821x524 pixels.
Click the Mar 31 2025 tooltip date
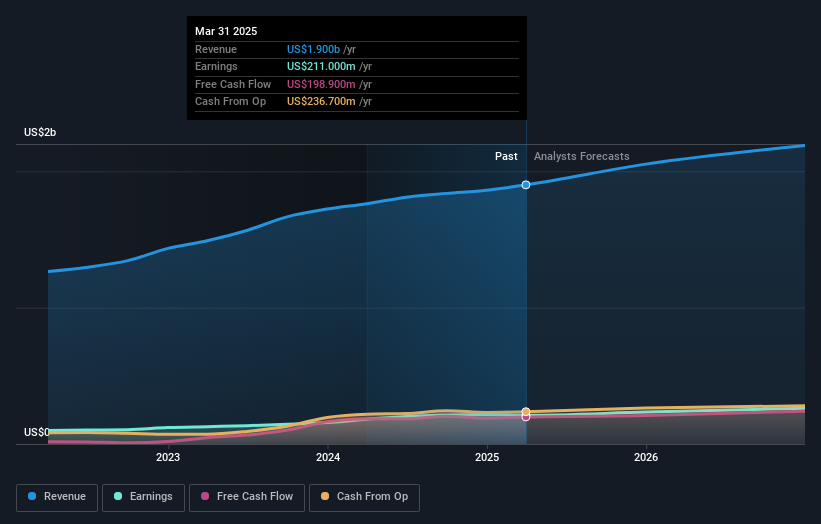(226, 31)
